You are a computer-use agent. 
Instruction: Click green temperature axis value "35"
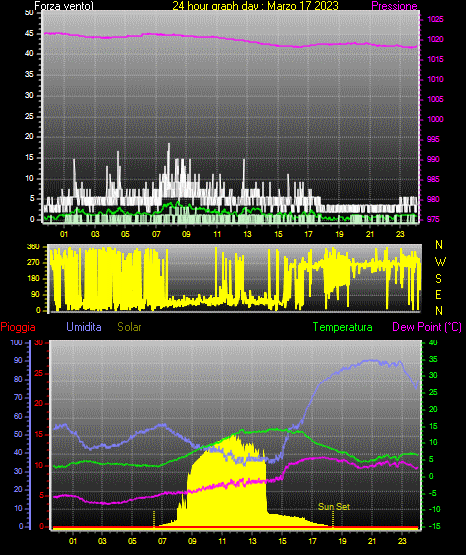coord(433,359)
